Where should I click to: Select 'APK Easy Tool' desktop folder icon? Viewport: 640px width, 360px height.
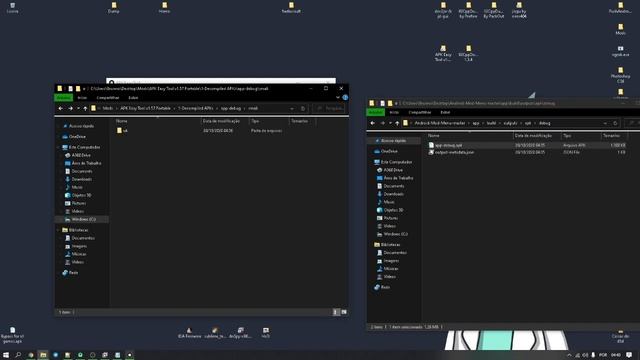pyautogui.click(x=443, y=53)
